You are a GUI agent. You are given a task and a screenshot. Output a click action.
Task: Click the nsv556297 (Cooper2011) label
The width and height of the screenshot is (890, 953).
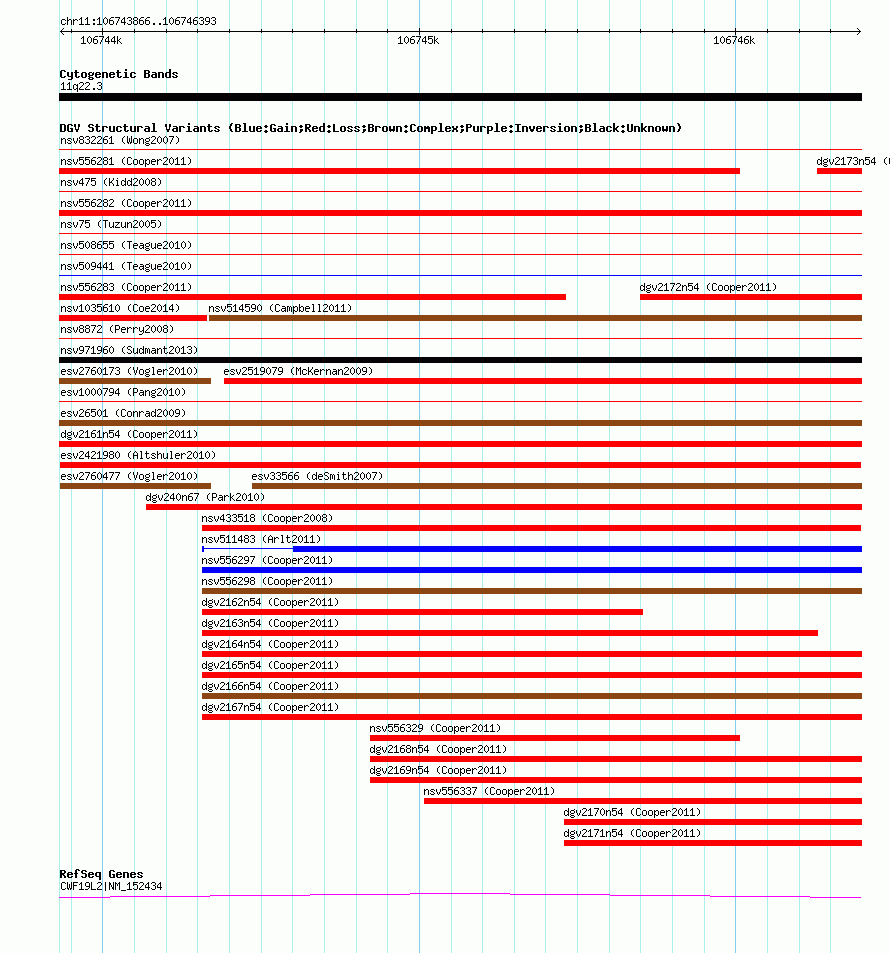coord(267,560)
